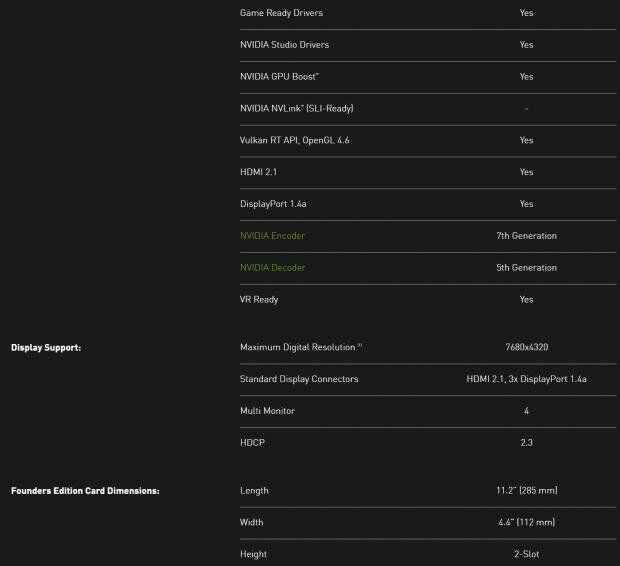The height and width of the screenshot is (566, 620).
Task: Click the 7th Generation encoder value
Action: click(526, 236)
